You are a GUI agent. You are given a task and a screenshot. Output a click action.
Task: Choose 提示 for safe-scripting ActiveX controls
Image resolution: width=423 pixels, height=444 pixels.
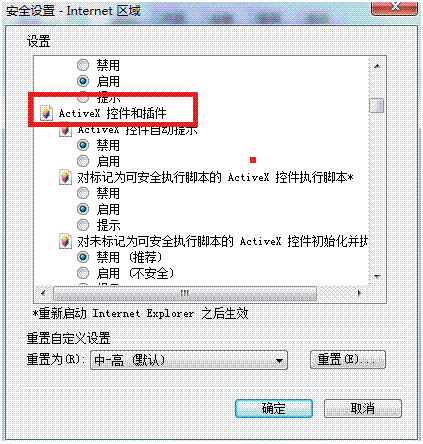click(83, 225)
